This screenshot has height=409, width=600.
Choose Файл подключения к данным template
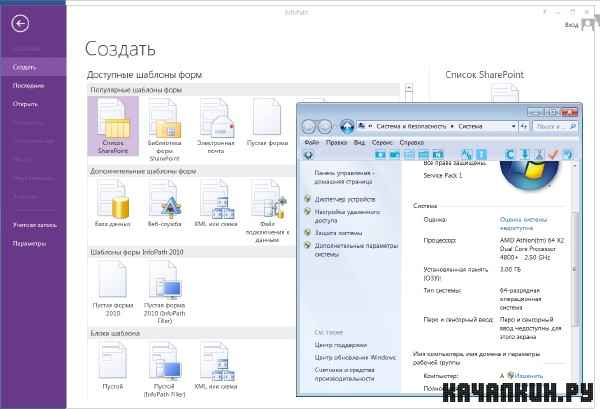pyautogui.click(x=267, y=211)
